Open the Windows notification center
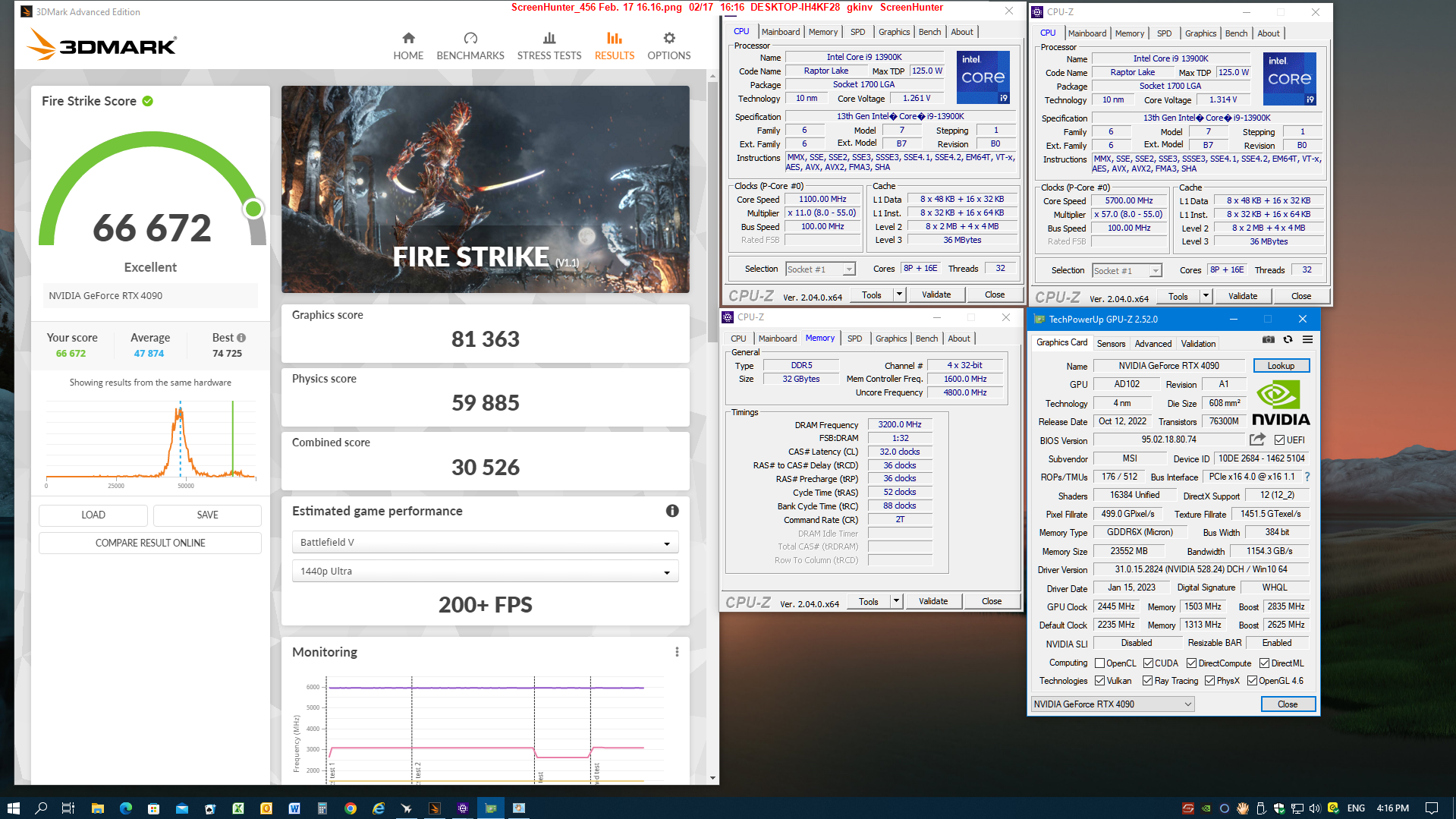The width and height of the screenshot is (1456, 819). pyautogui.click(x=1432, y=808)
